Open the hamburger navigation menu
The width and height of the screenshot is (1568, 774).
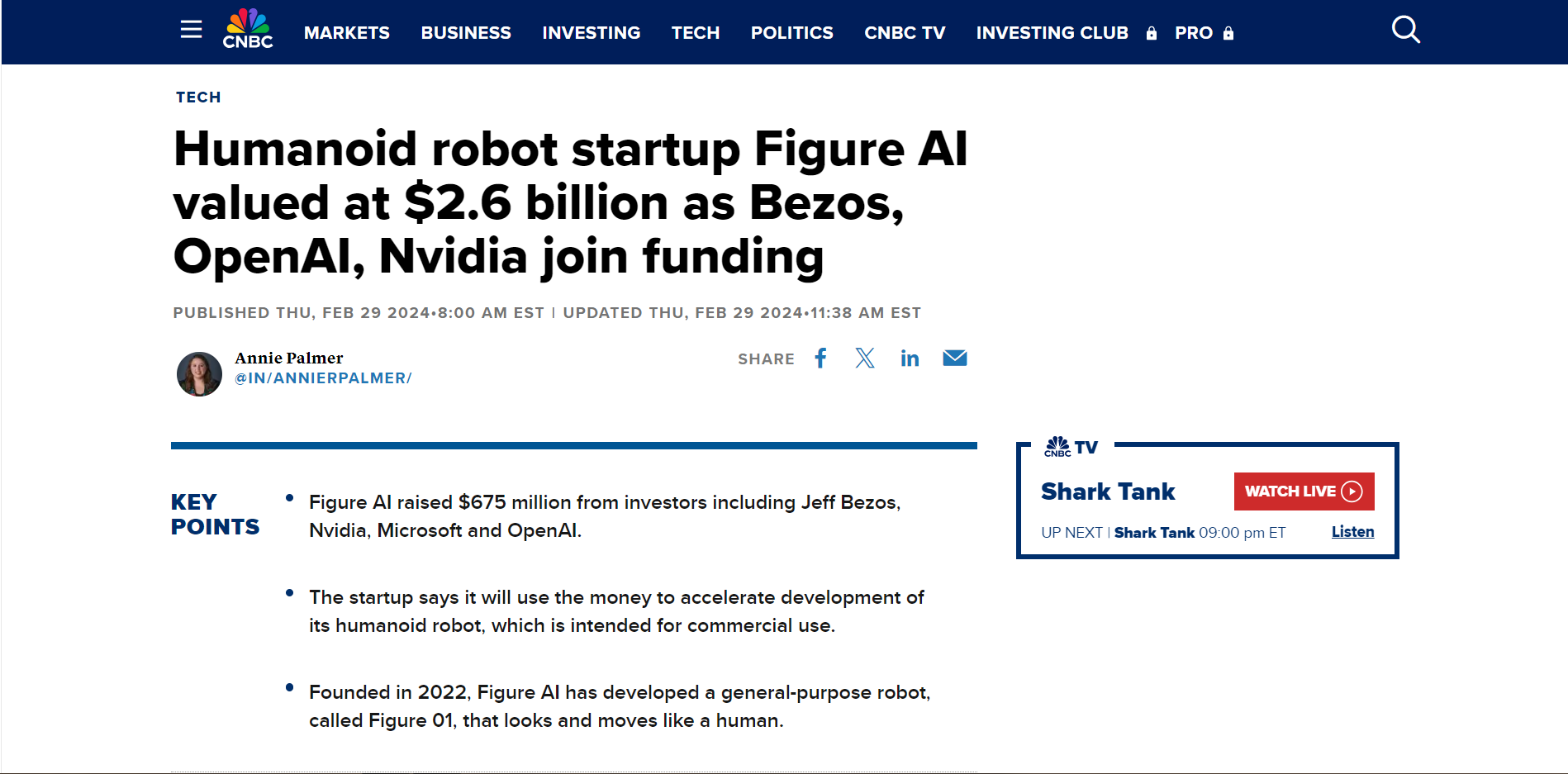click(x=191, y=31)
